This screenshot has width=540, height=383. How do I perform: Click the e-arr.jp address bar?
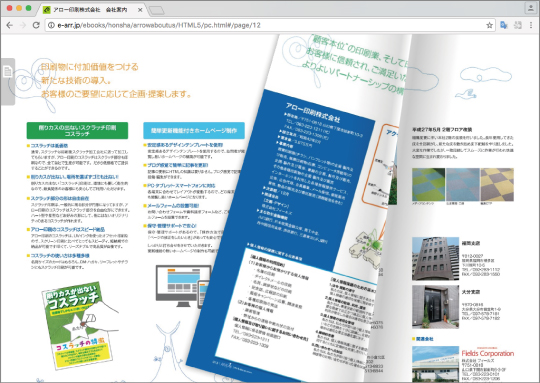coord(270,25)
